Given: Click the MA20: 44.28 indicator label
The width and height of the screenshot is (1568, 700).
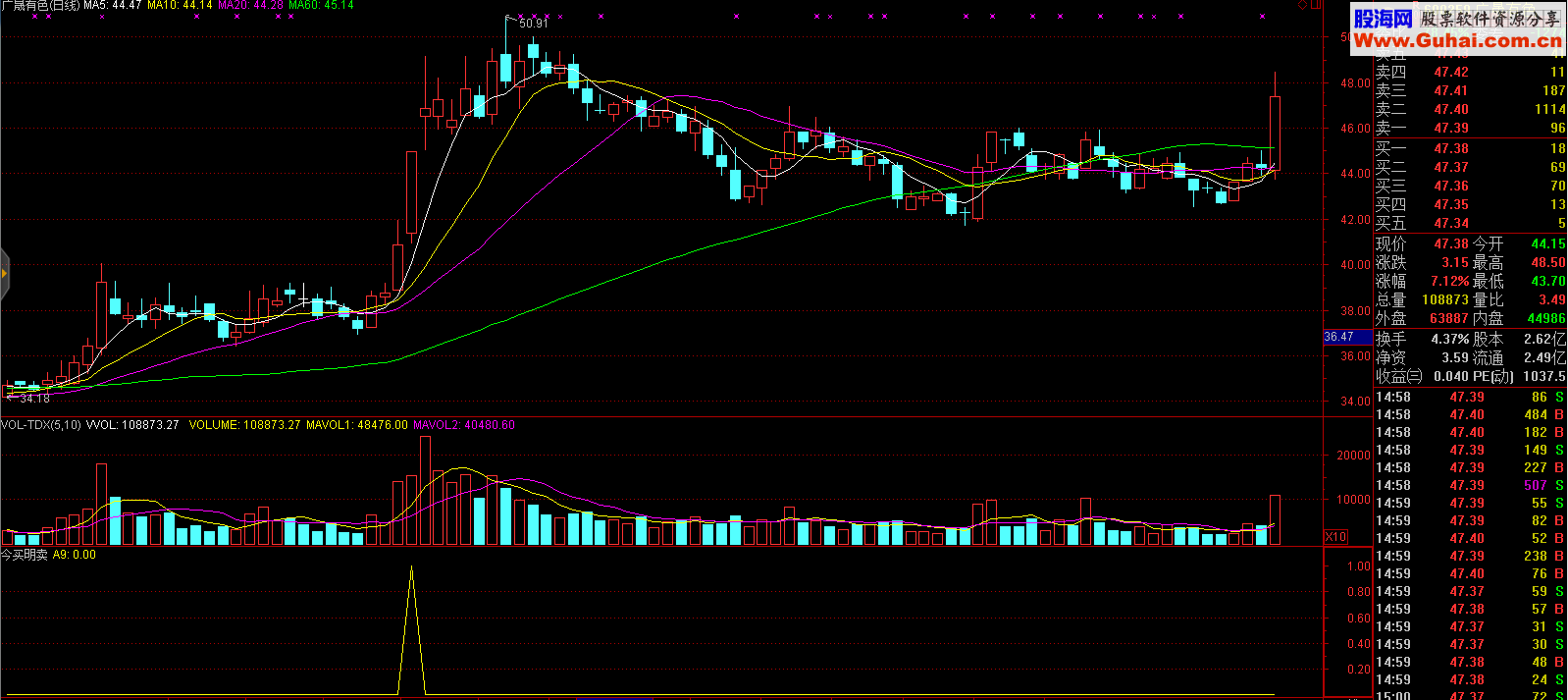Looking at the screenshot, I should 250,6.
